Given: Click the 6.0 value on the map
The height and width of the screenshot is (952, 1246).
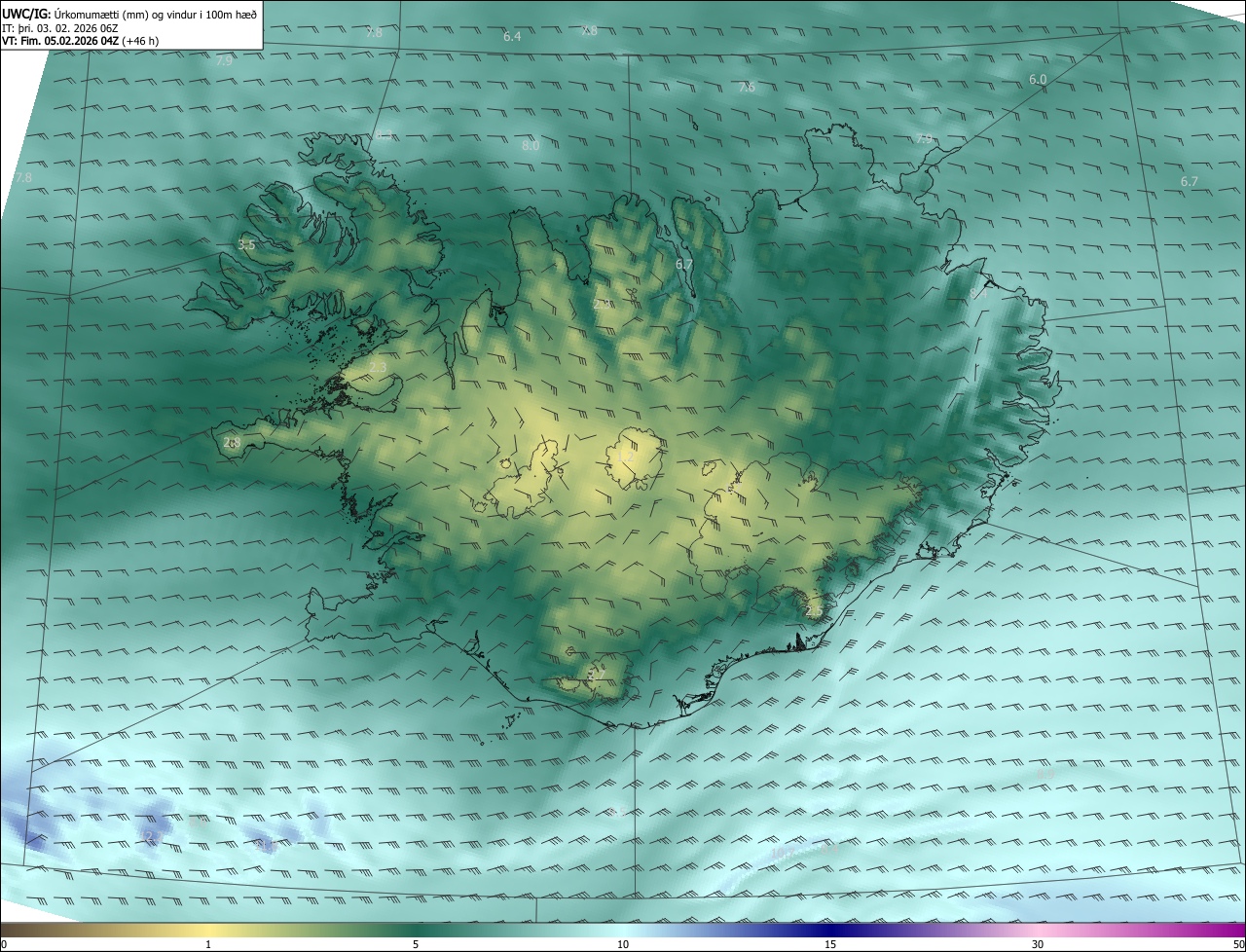Looking at the screenshot, I should tap(1038, 79).
